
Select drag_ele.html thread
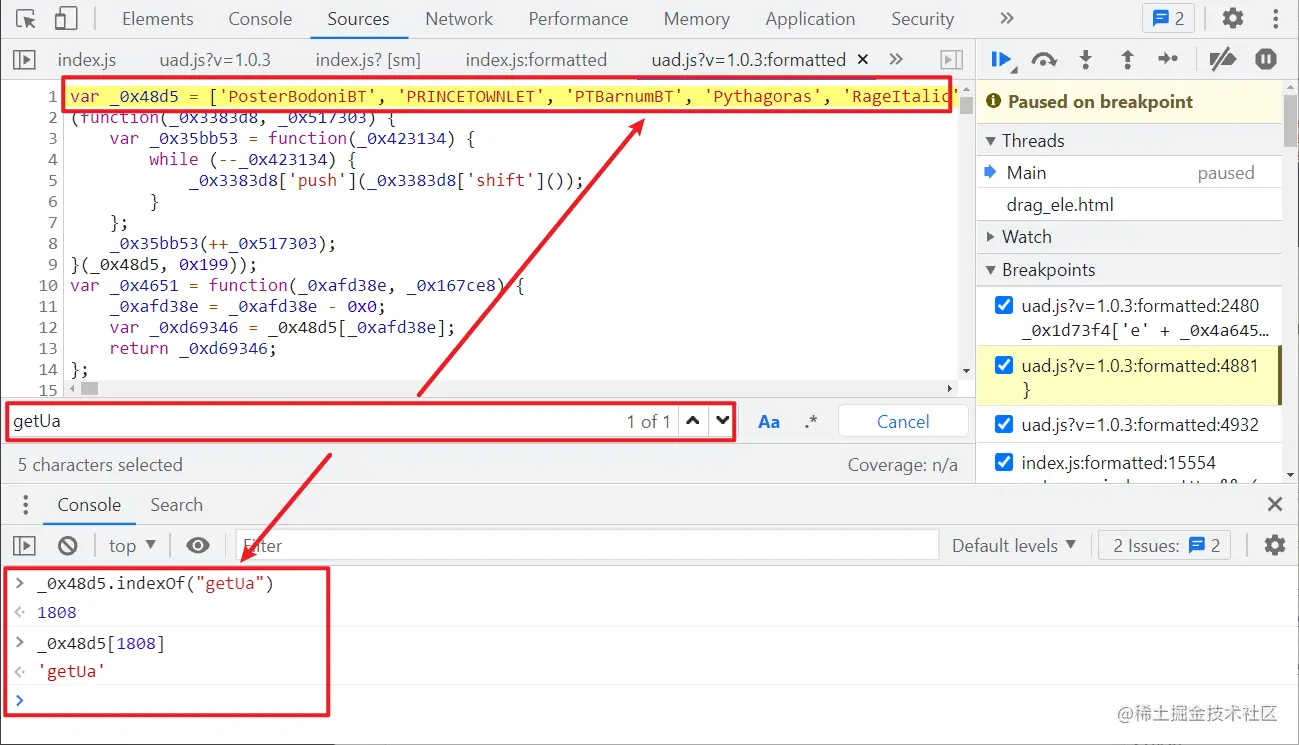[x=1129, y=205]
